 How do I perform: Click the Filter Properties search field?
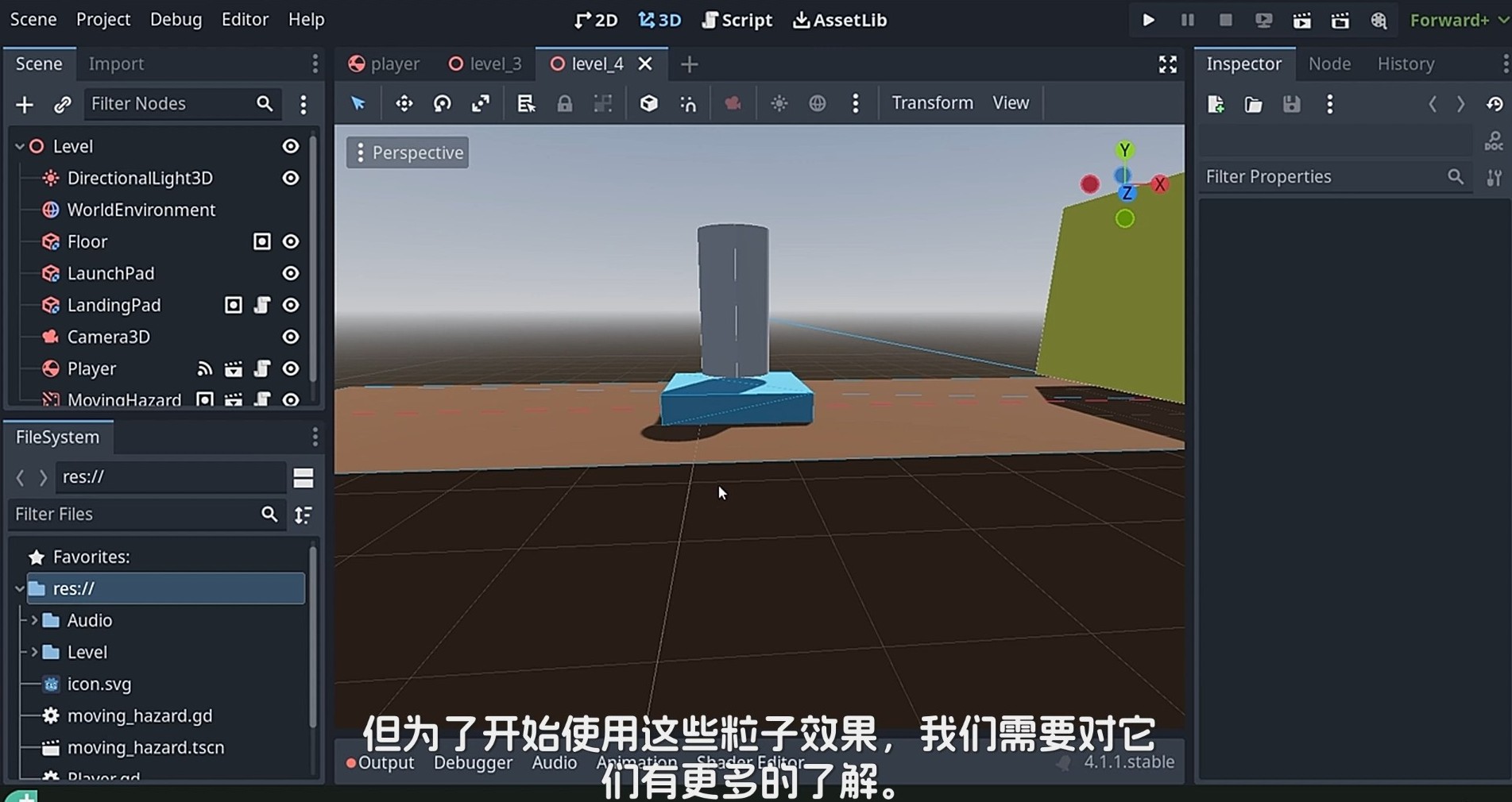pos(1323,176)
